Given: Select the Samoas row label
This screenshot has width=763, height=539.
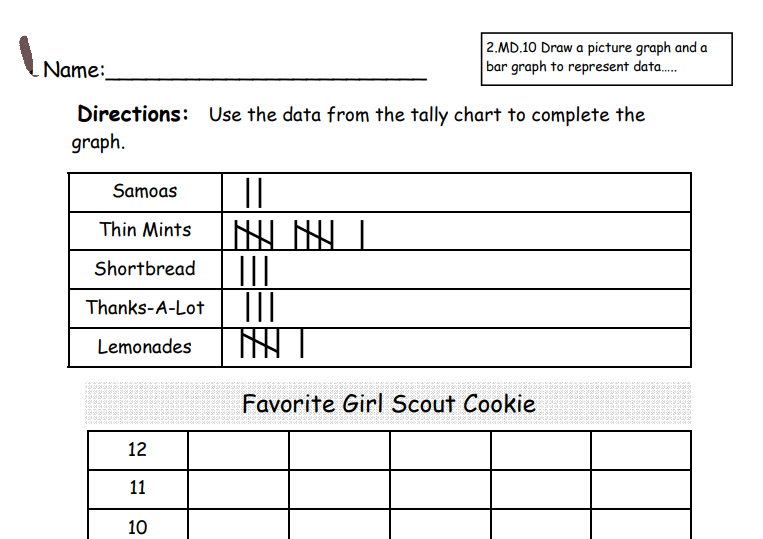Looking at the screenshot, I should click(x=145, y=191).
